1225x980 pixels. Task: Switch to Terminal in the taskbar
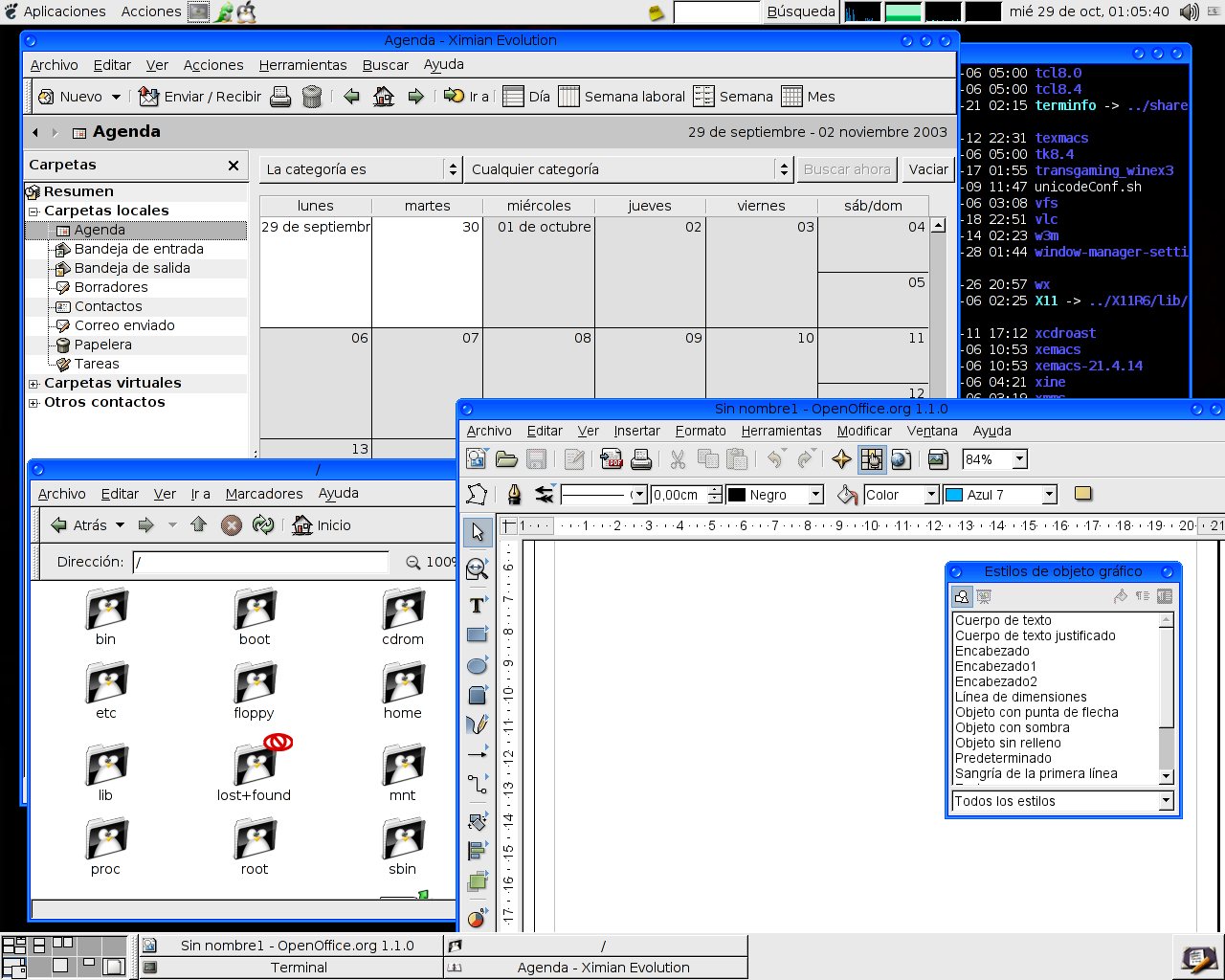[x=291, y=968]
